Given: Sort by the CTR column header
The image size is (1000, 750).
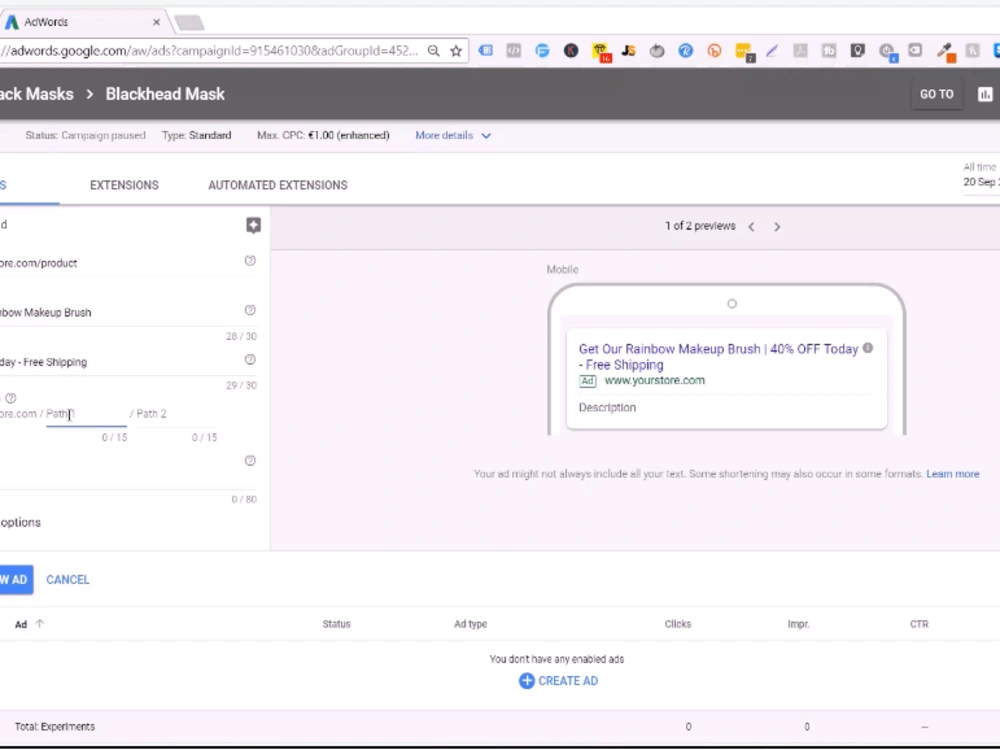Looking at the screenshot, I should (x=919, y=624).
